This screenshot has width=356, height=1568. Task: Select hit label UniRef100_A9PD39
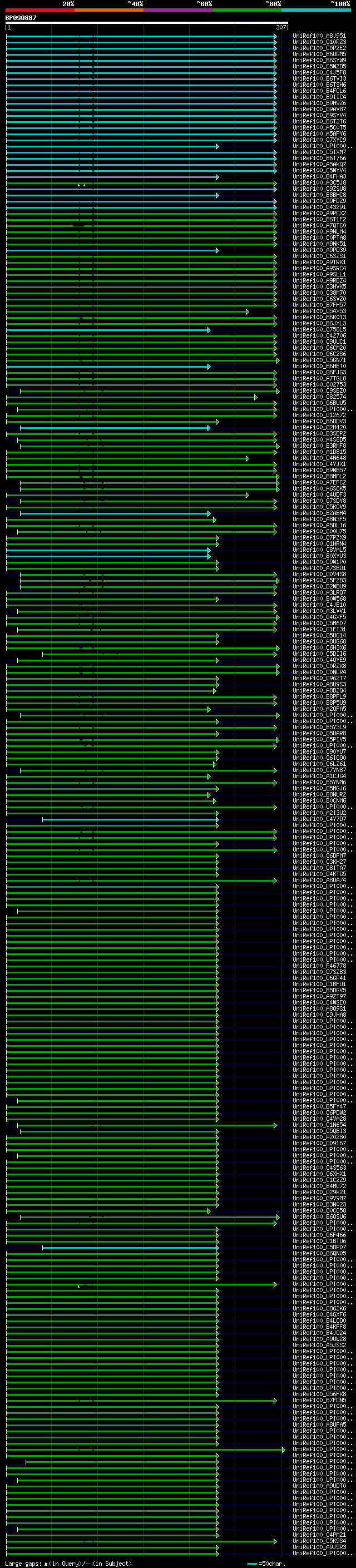click(x=319, y=250)
